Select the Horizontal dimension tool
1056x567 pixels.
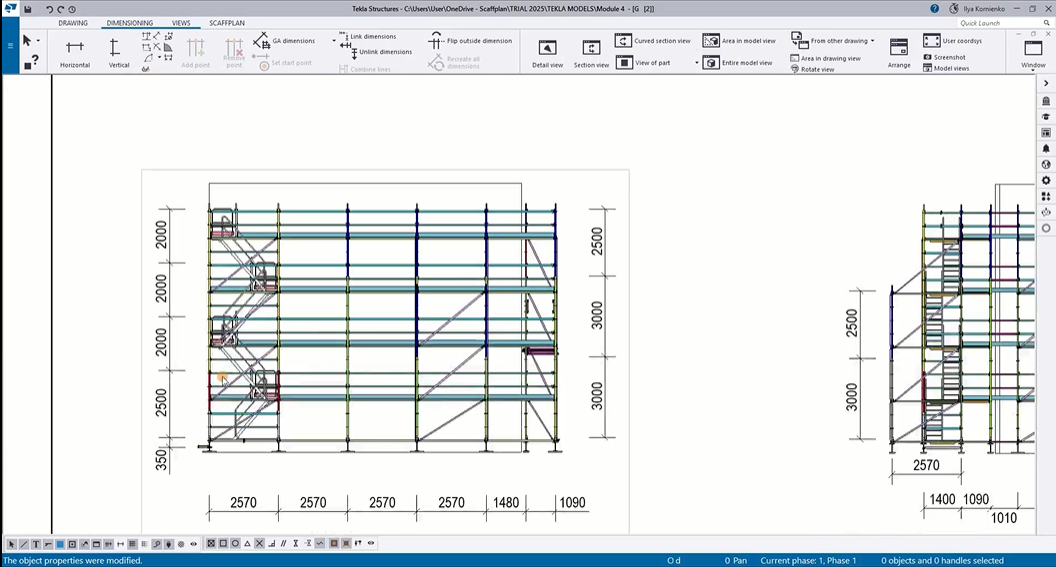click(x=75, y=53)
